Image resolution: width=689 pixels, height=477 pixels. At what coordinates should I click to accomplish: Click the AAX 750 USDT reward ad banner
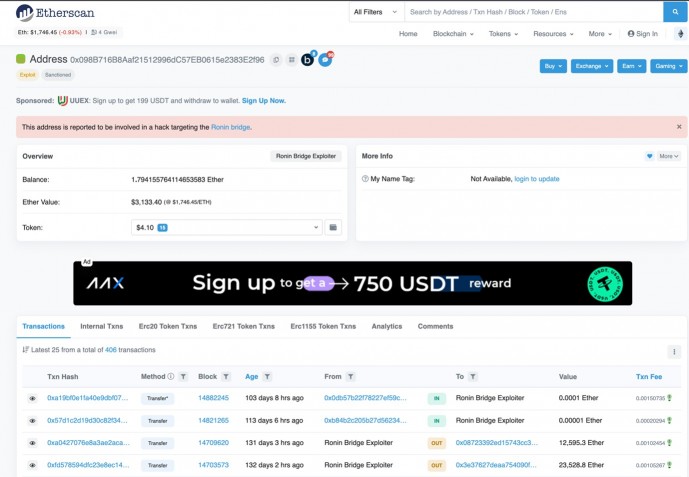(x=352, y=283)
